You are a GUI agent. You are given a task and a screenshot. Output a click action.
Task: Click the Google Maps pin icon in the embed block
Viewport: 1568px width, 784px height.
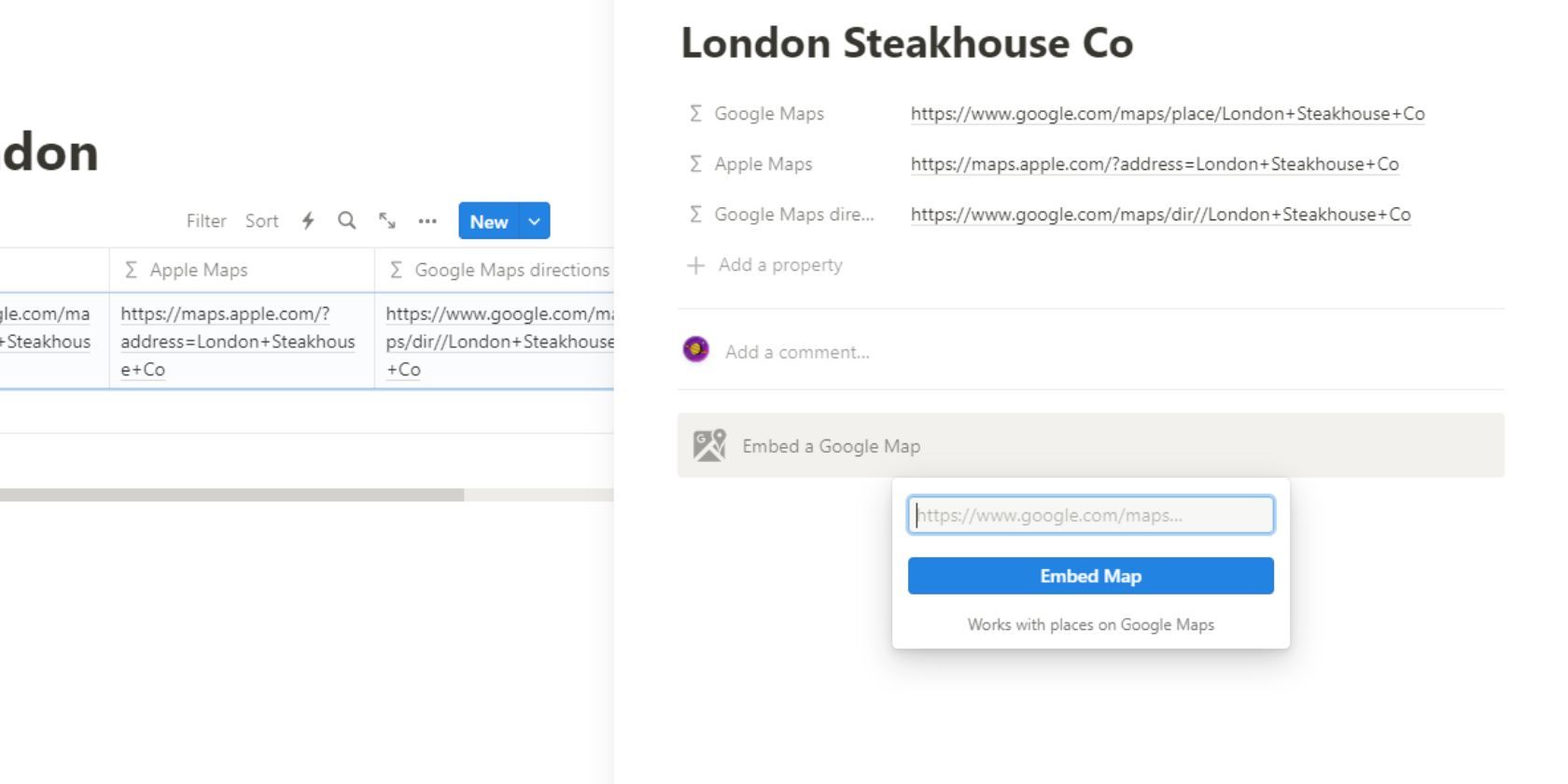[710, 445]
